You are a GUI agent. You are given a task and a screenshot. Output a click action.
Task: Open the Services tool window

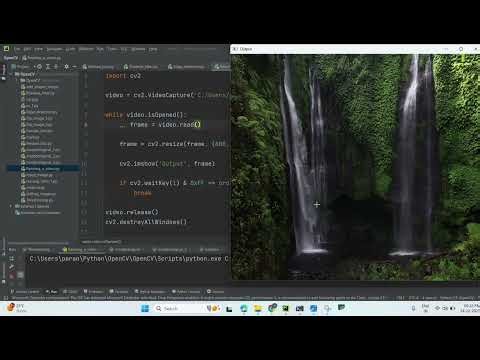coord(216,292)
